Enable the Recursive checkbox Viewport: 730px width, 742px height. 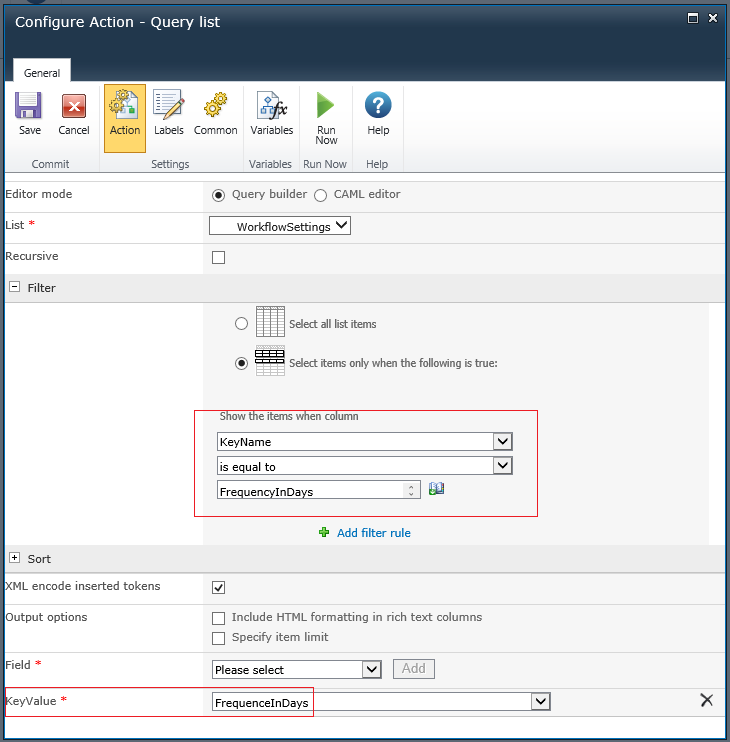point(219,257)
